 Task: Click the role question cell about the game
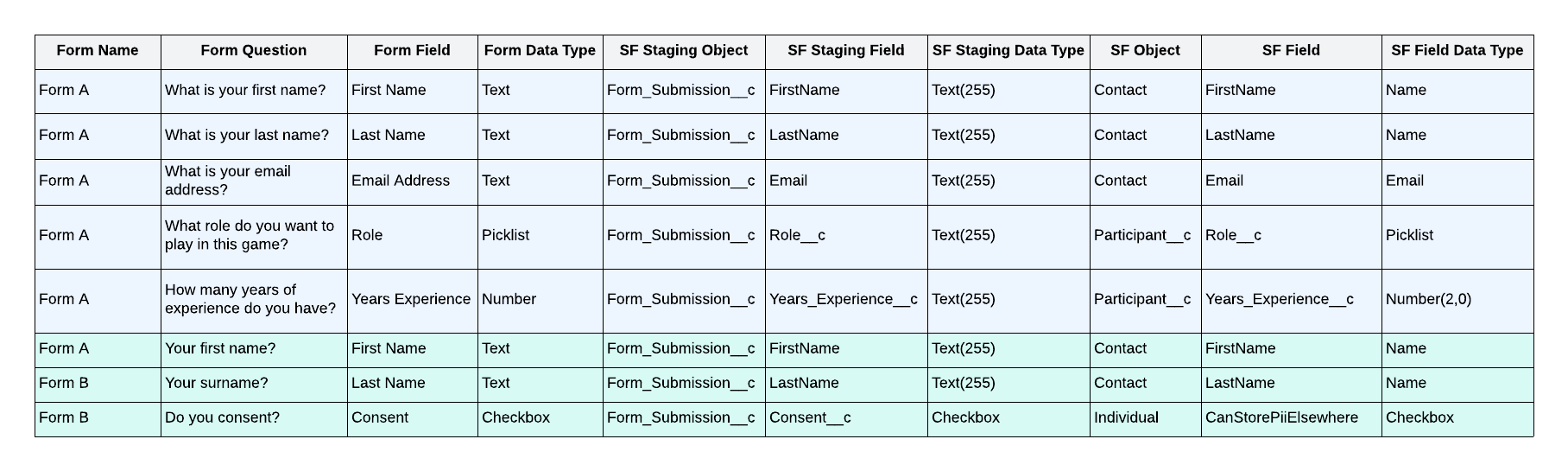250,235
